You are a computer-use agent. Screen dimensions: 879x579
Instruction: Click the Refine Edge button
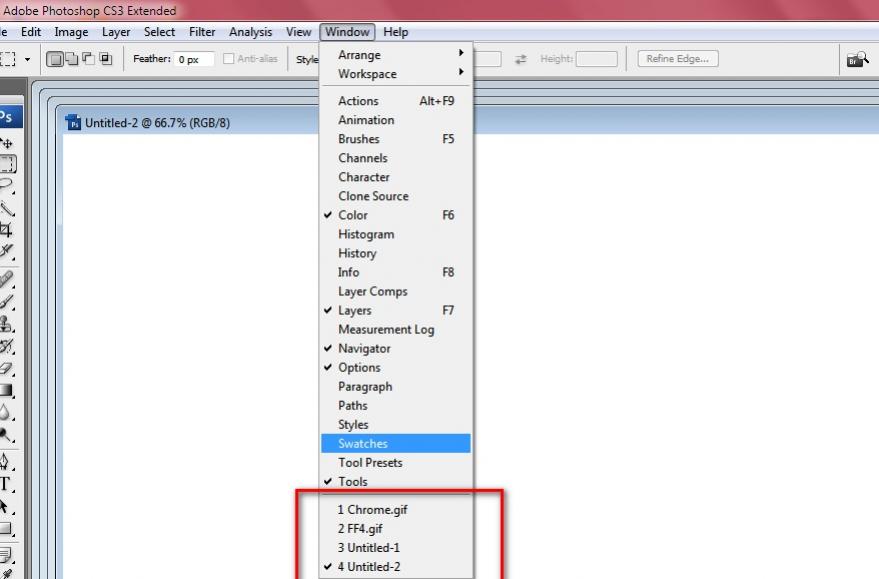tap(678, 59)
